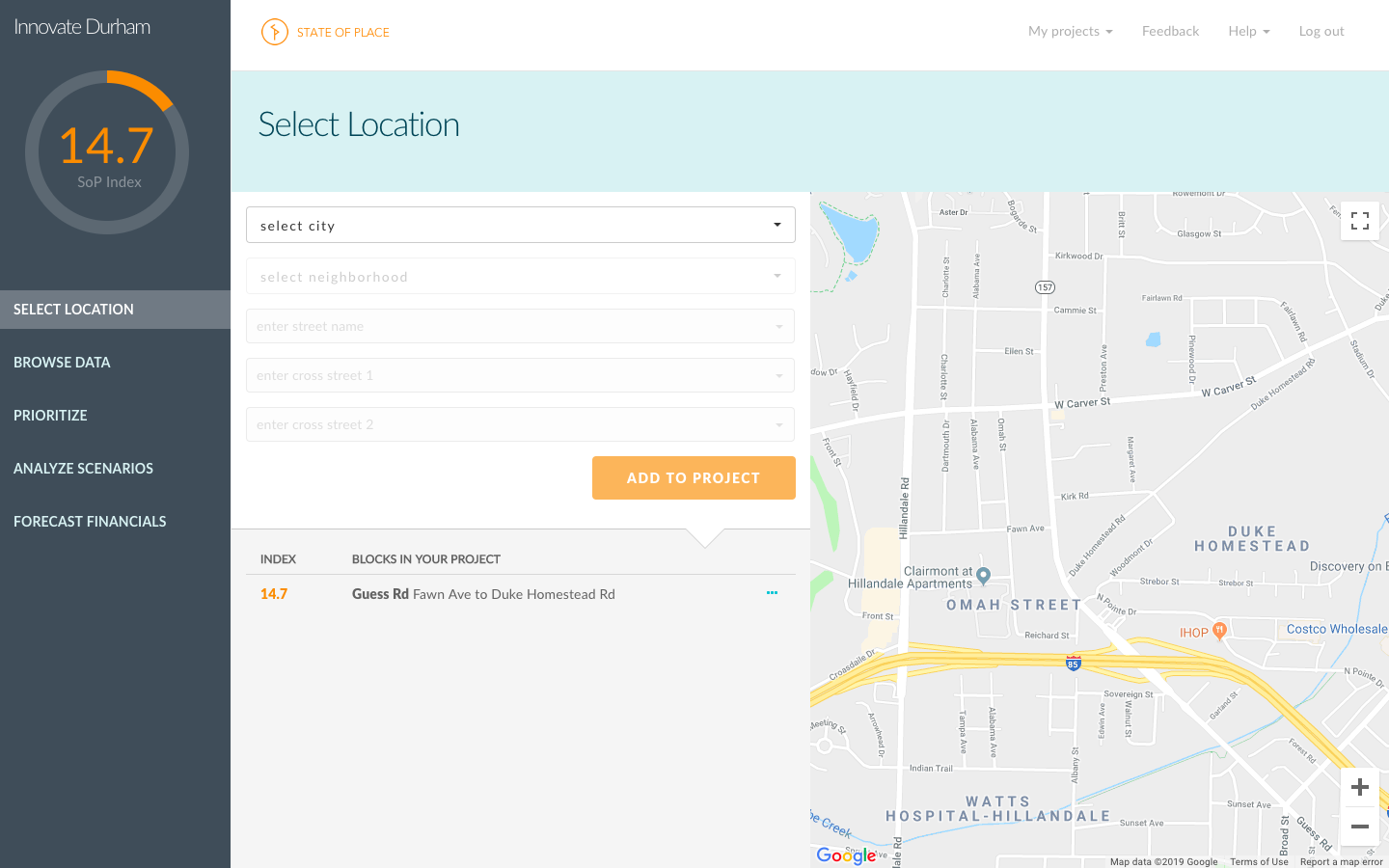Open the select neighborhood dropdown
1389x868 pixels.
[521, 276]
